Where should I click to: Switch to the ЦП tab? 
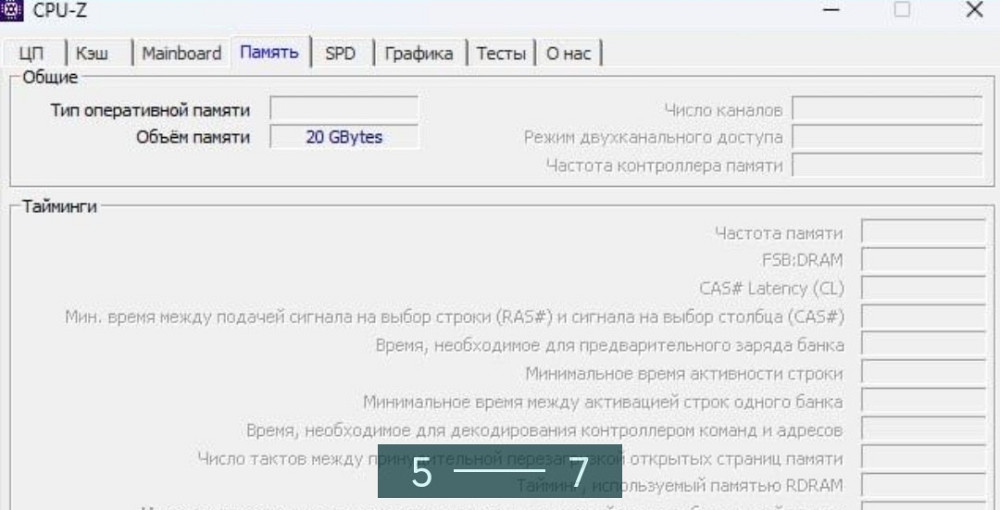click(x=33, y=54)
